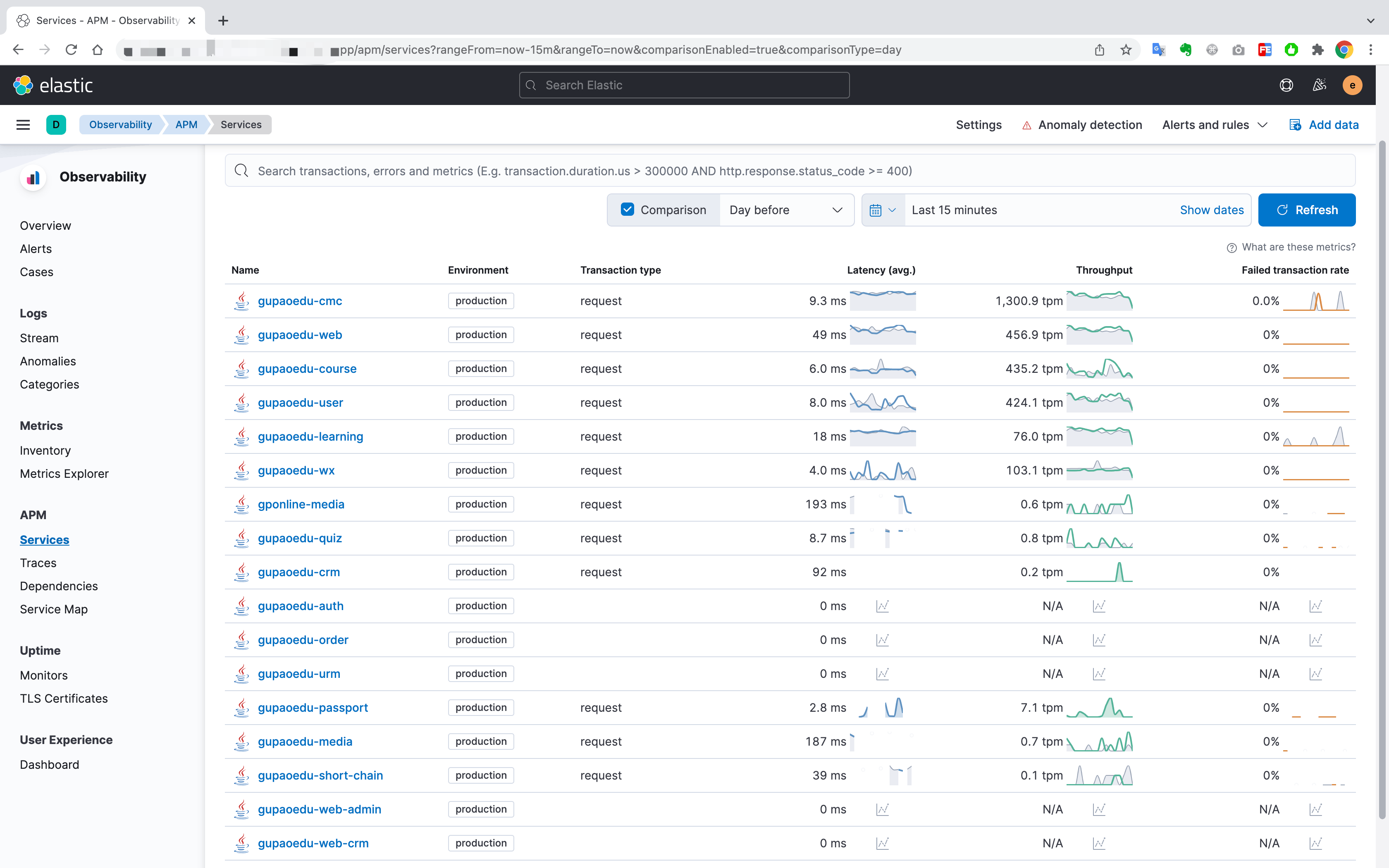This screenshot has height=868, width=1389.
Task: Click production badge for gupaoedu-course
Action: pyautogui.click(x=481, y=369)
